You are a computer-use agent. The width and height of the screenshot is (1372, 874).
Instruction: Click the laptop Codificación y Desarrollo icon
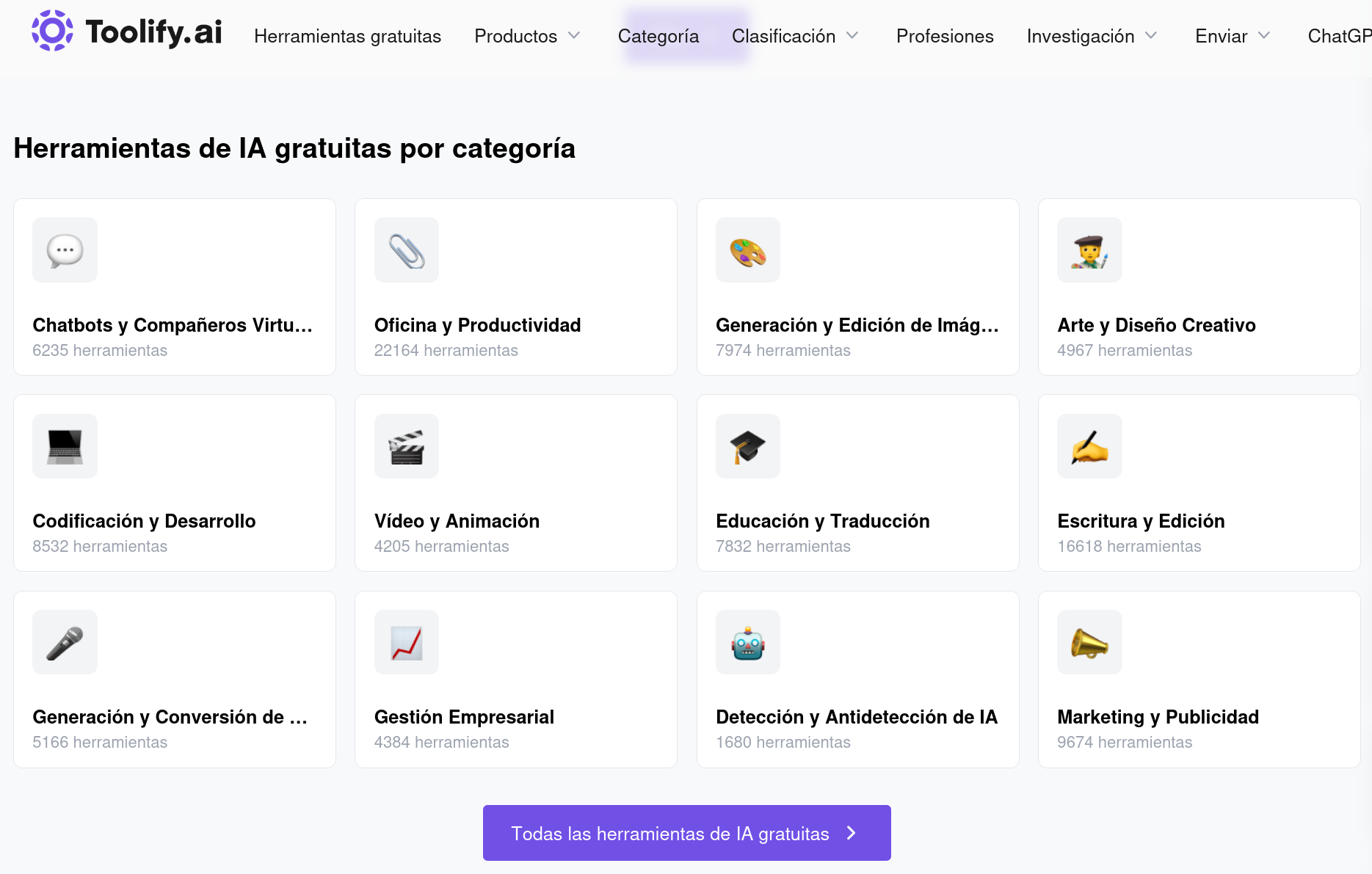pos(65,446)
